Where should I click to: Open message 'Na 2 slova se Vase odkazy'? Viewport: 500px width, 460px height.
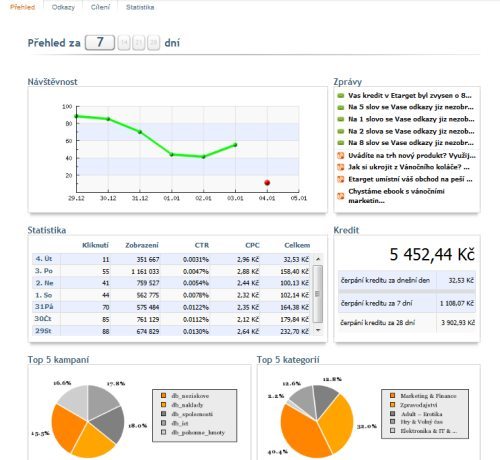(x=411, y=131)
